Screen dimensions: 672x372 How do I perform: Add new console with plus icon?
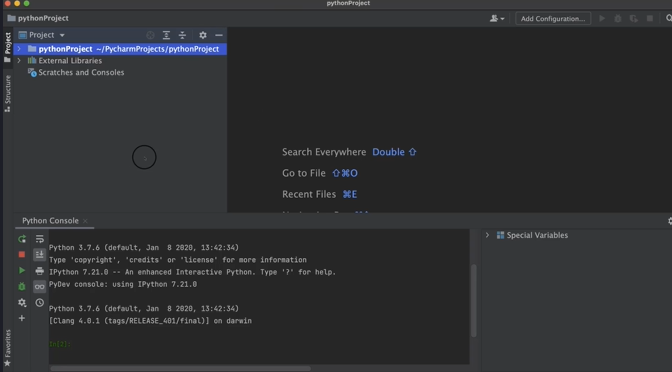tap(22, 318)
